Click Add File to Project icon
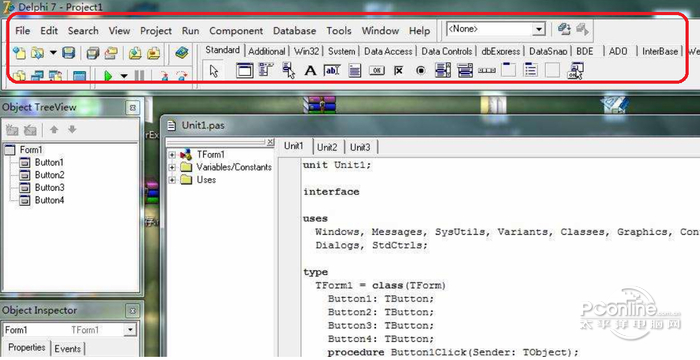Viewport: 700px width, 360px height. click(x=135, y=53)
